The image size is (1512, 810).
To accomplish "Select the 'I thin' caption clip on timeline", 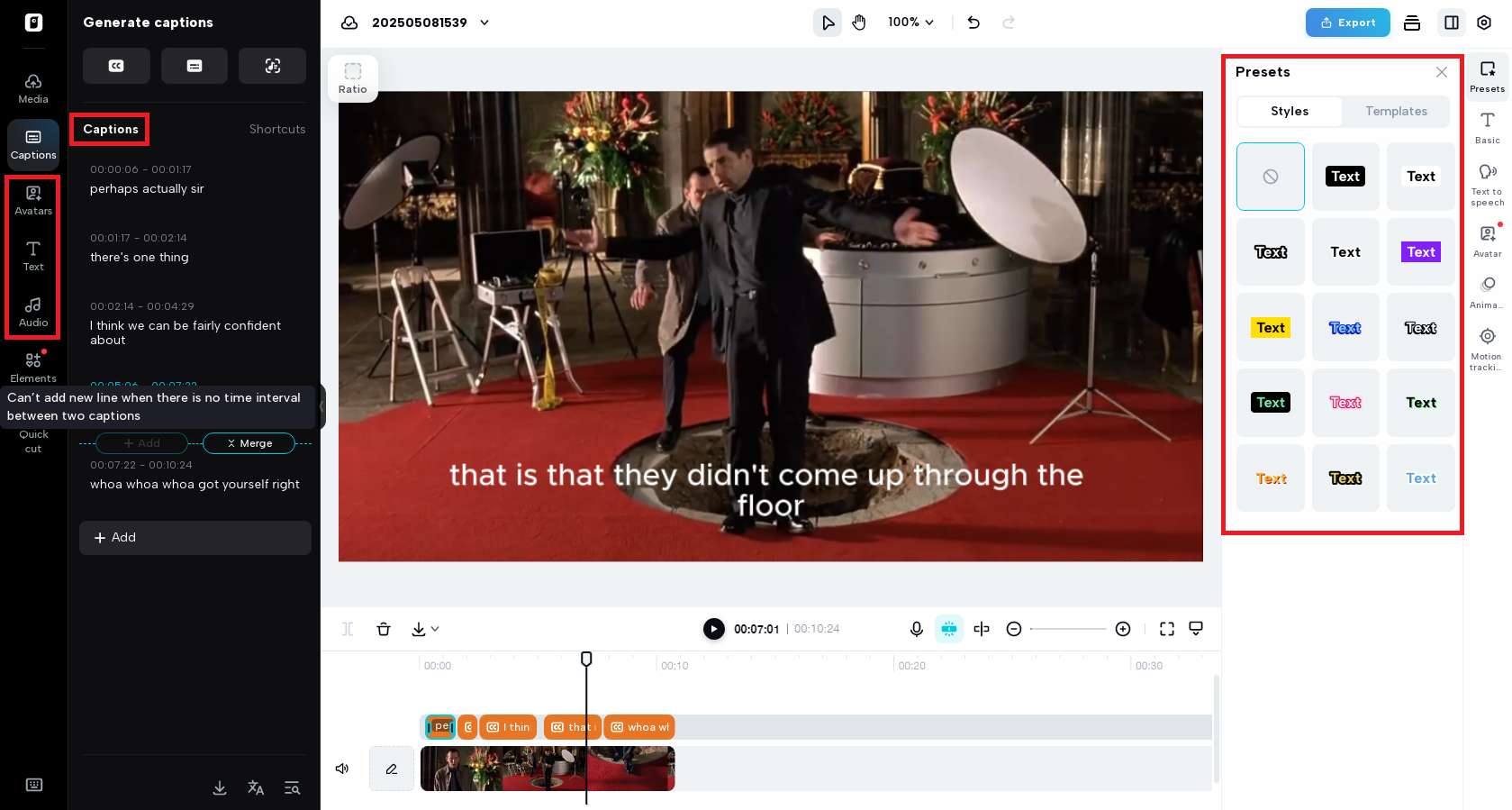I will [x=509, y=727].
